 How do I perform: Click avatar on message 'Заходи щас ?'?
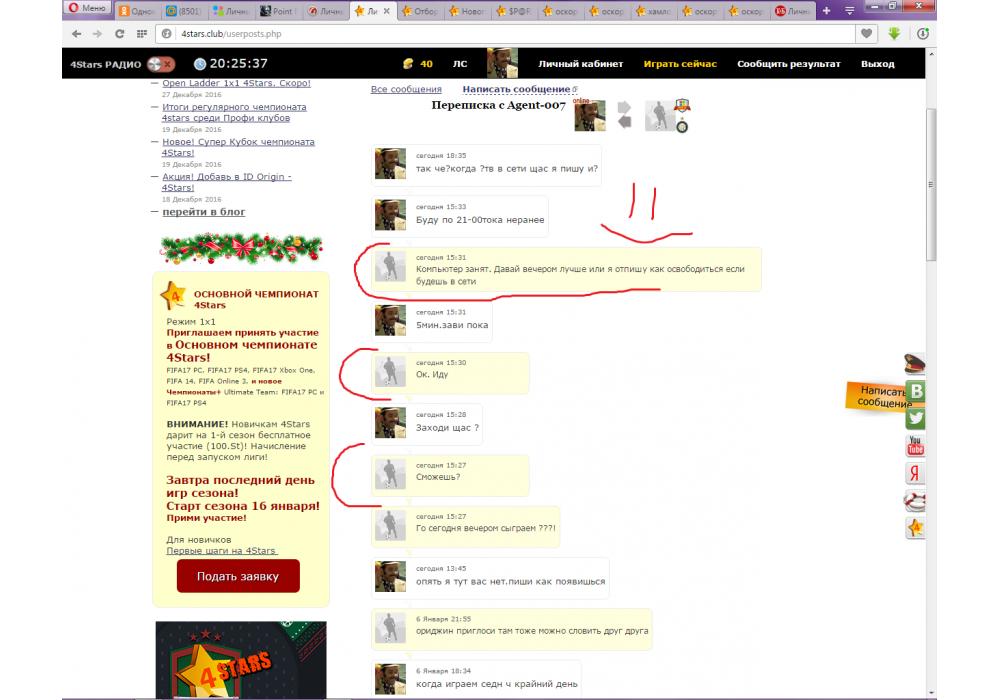click(390, 423)
